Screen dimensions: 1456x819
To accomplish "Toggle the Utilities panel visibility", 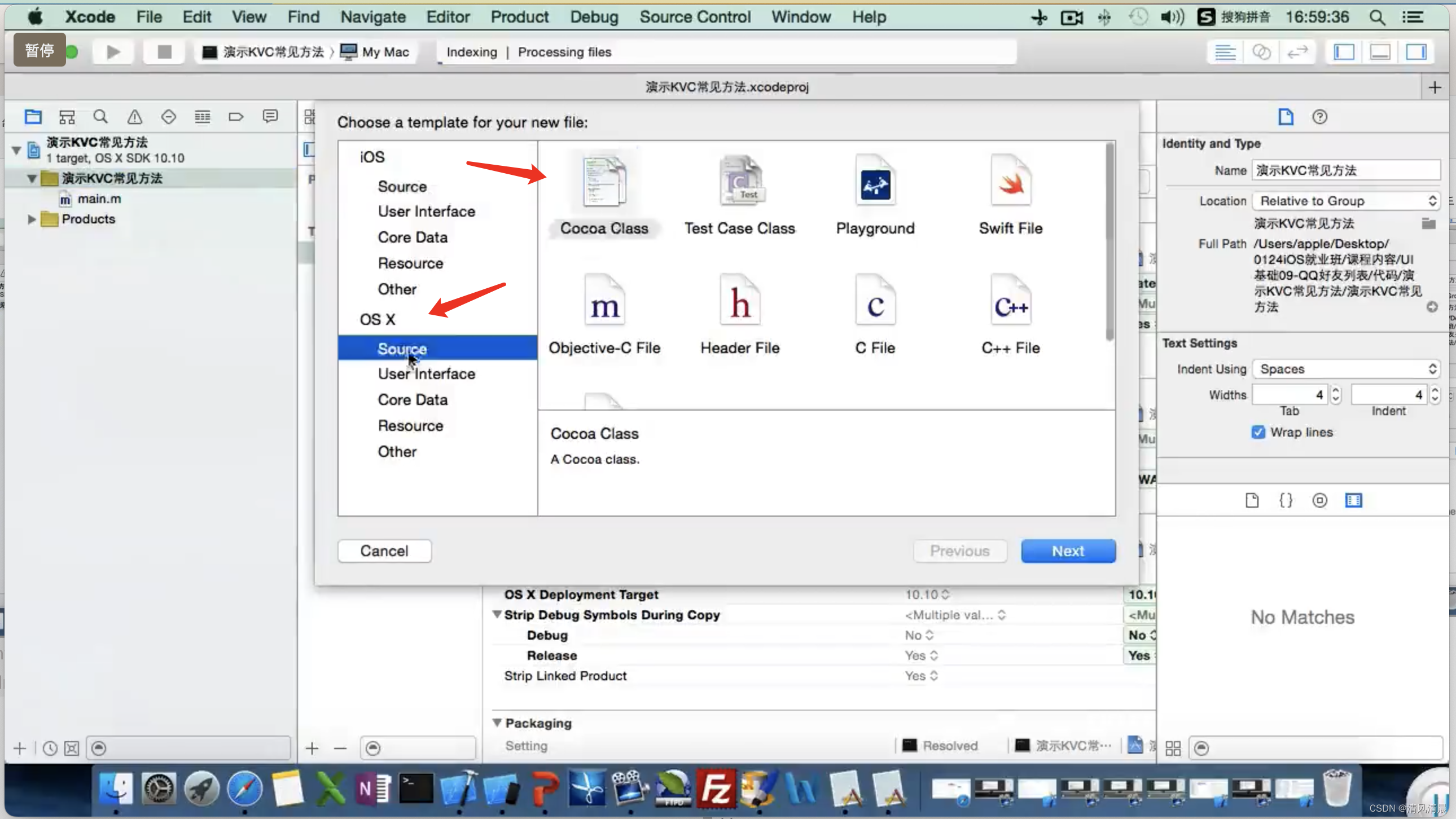I will point(1416,52).
